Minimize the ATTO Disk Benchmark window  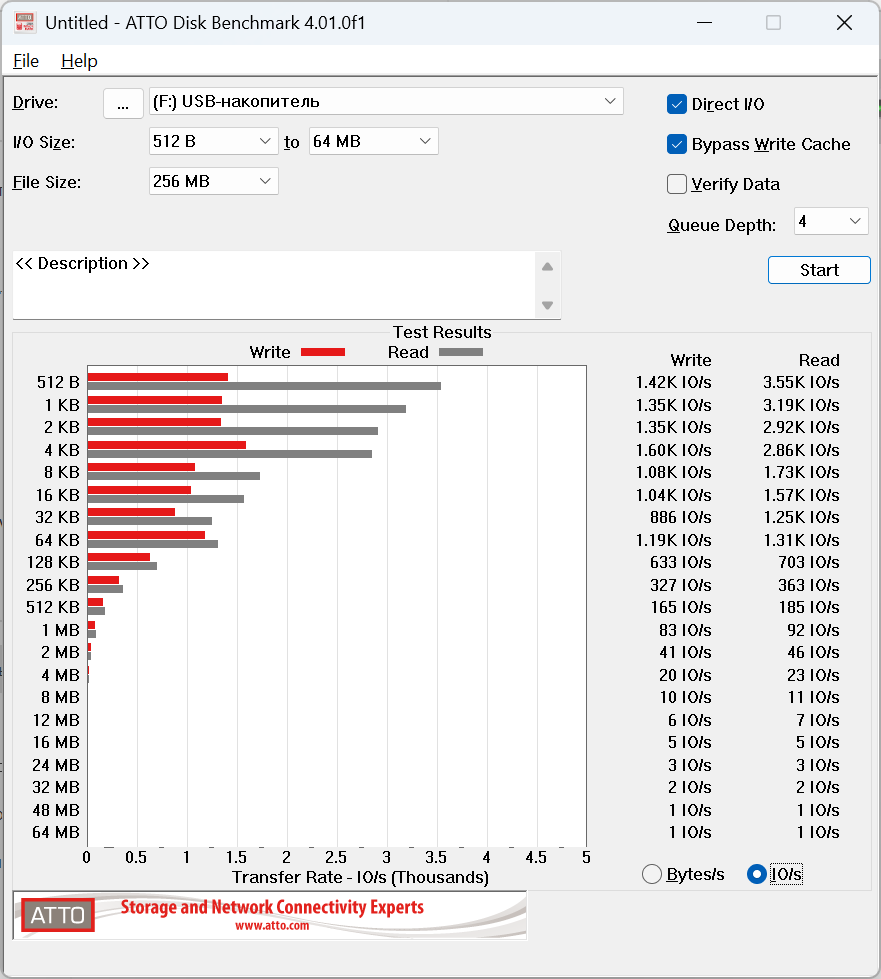tap(704, 22)
